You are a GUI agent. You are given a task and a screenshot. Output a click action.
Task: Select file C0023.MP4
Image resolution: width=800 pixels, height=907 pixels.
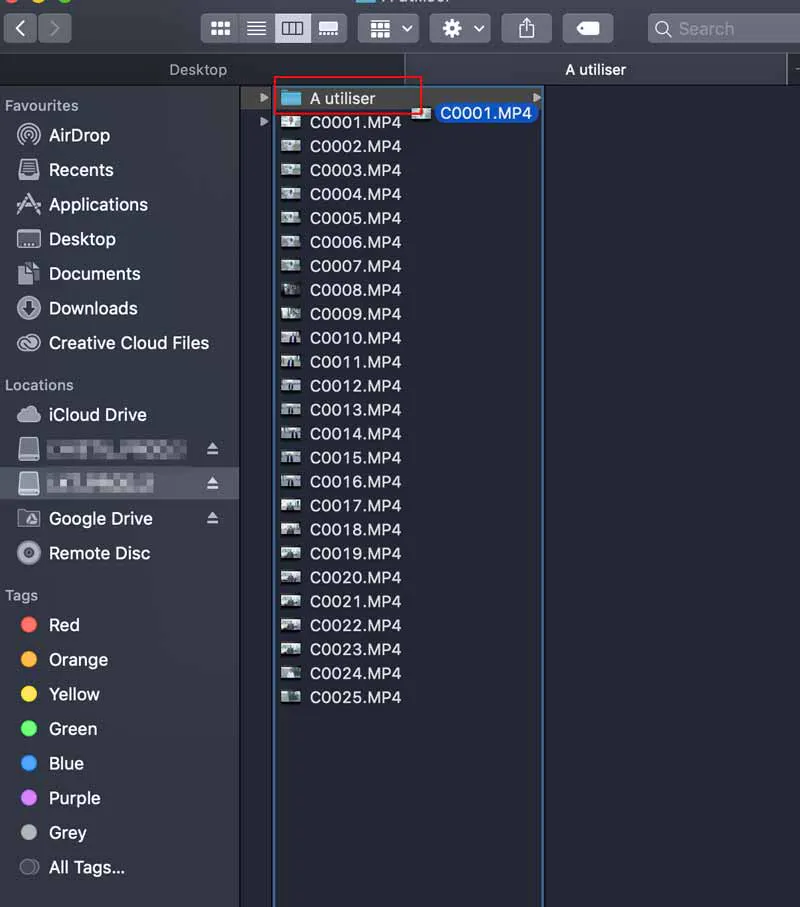355,650
